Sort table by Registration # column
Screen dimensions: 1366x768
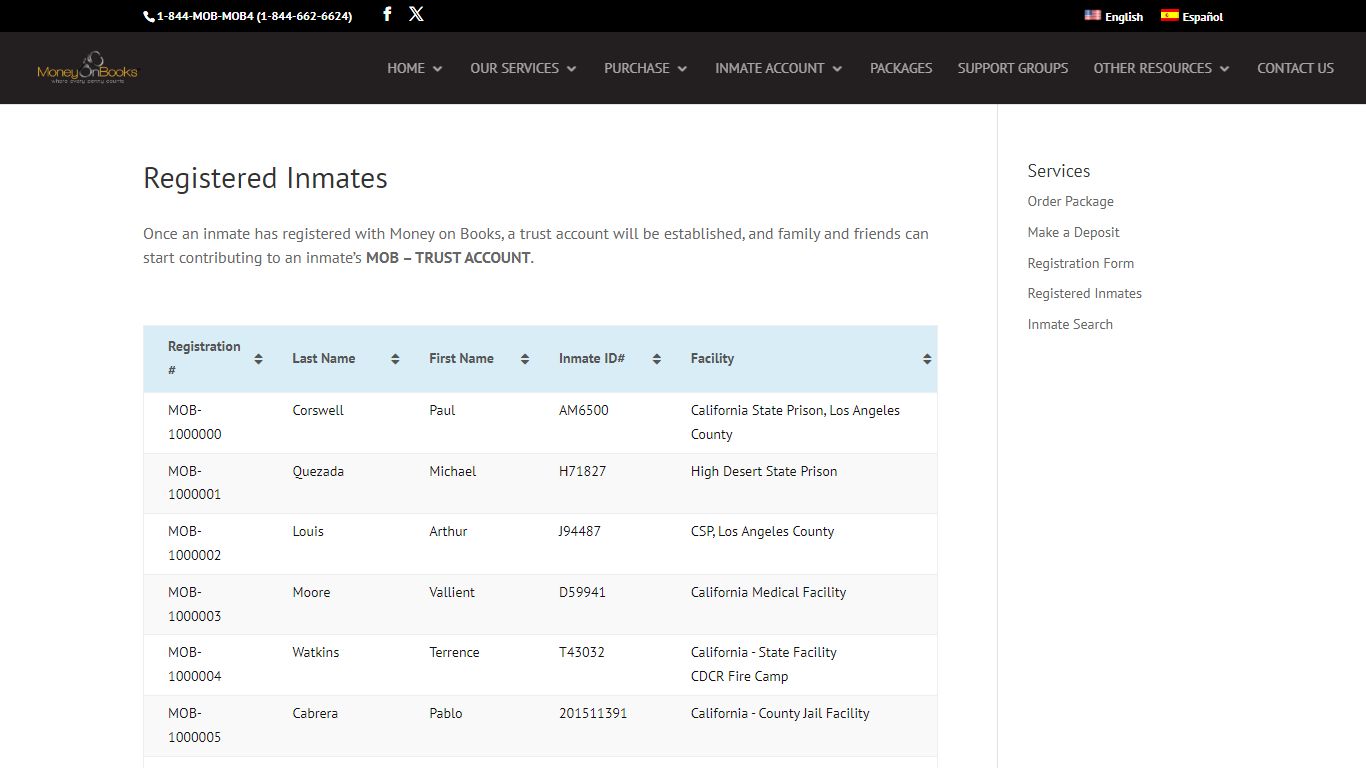tap(258, 359)
